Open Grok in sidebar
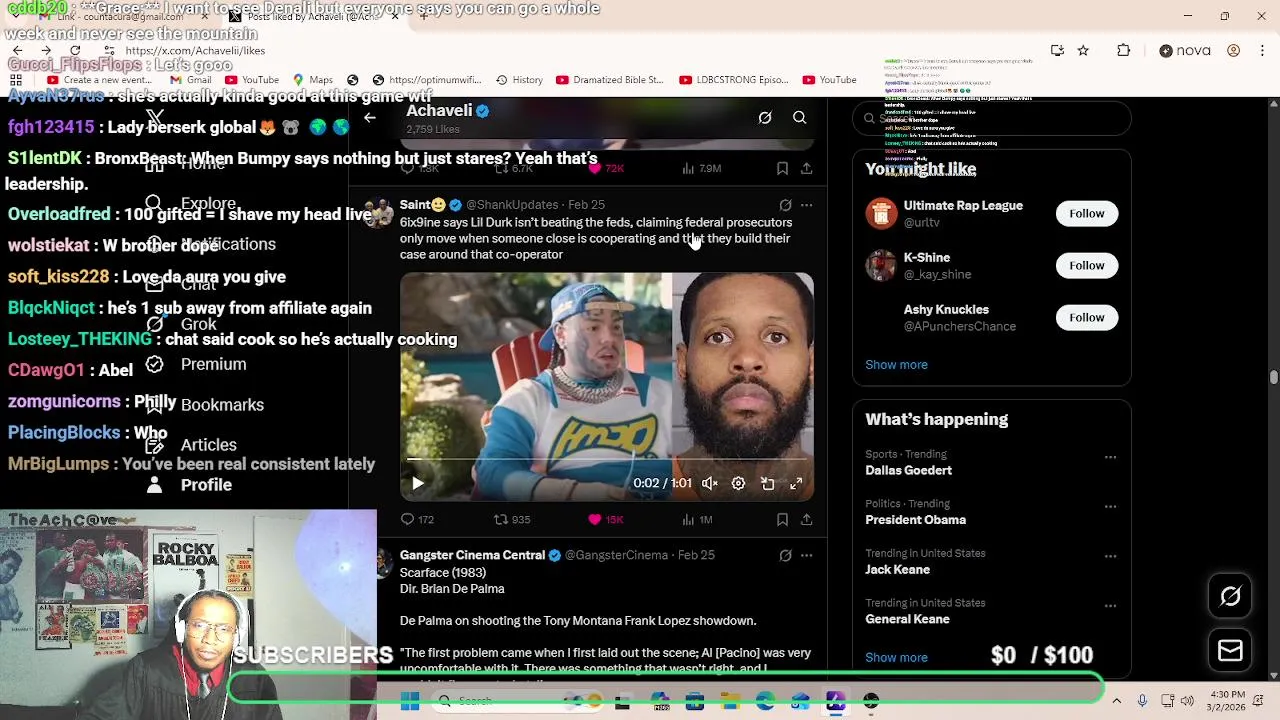Viewport: 1280px width, 720px height. [x=181, y=325]
